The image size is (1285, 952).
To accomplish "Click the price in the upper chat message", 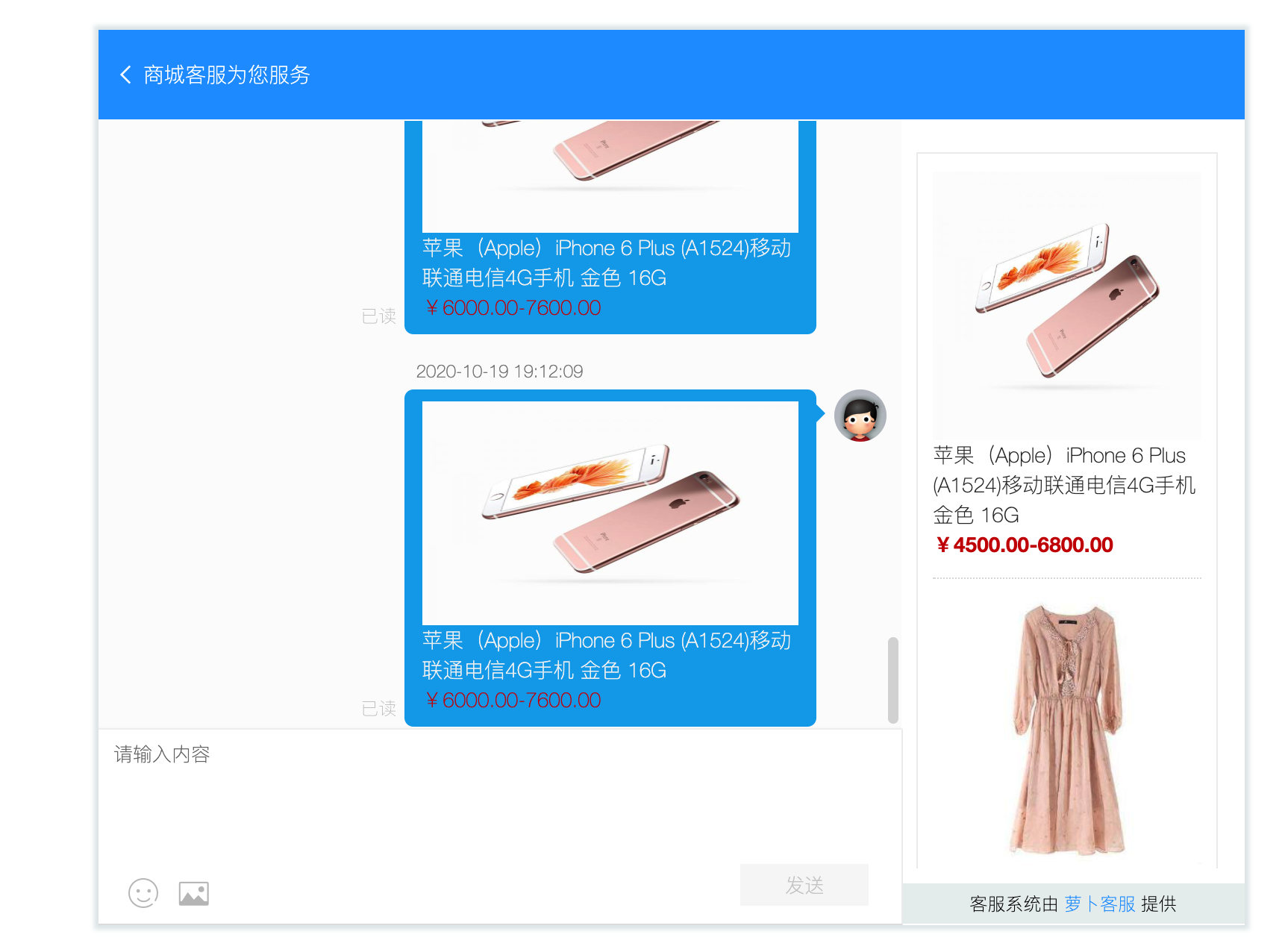I will click(513, 308).
